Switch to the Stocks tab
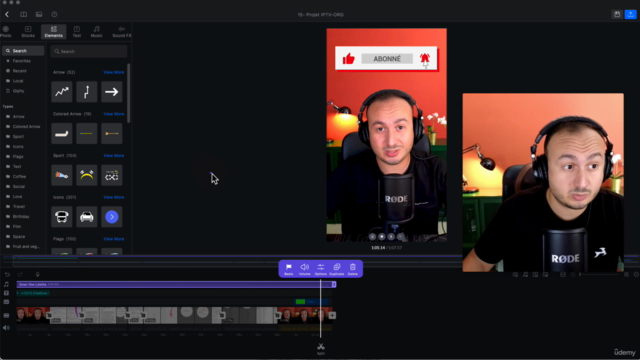Screen dimensions: 640x360 point(28,31)
